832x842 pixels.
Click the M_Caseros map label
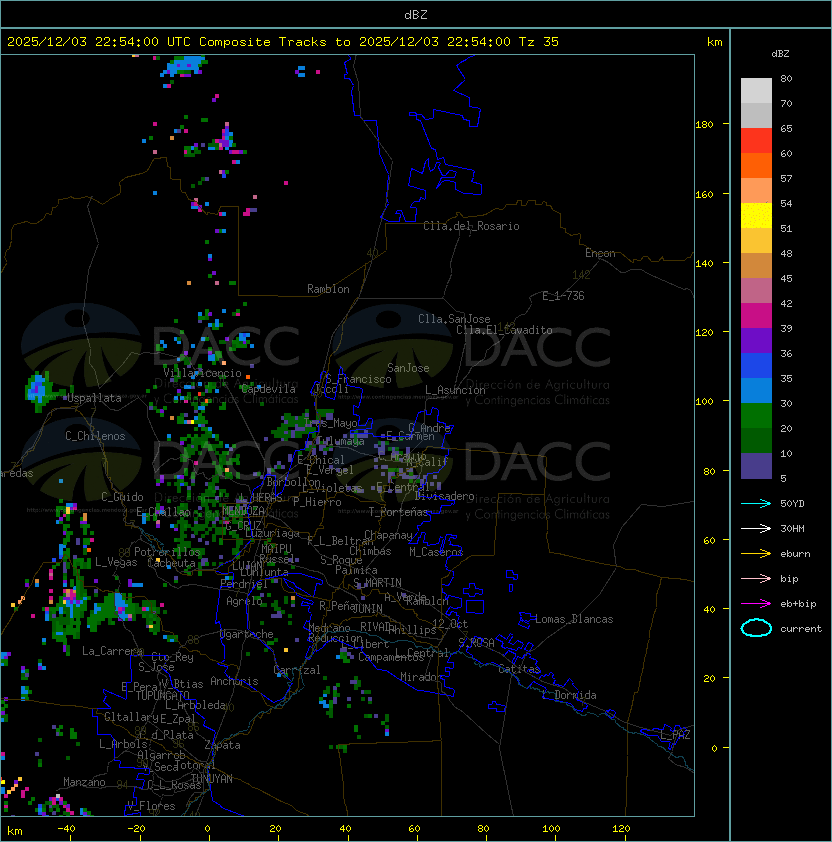436,551
